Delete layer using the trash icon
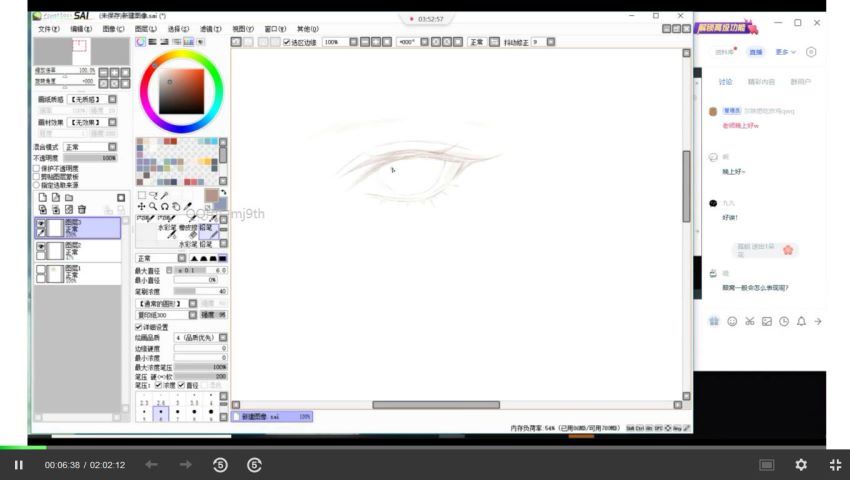The width and height of the screenshot is (850, 480). [x=82, y=209]
